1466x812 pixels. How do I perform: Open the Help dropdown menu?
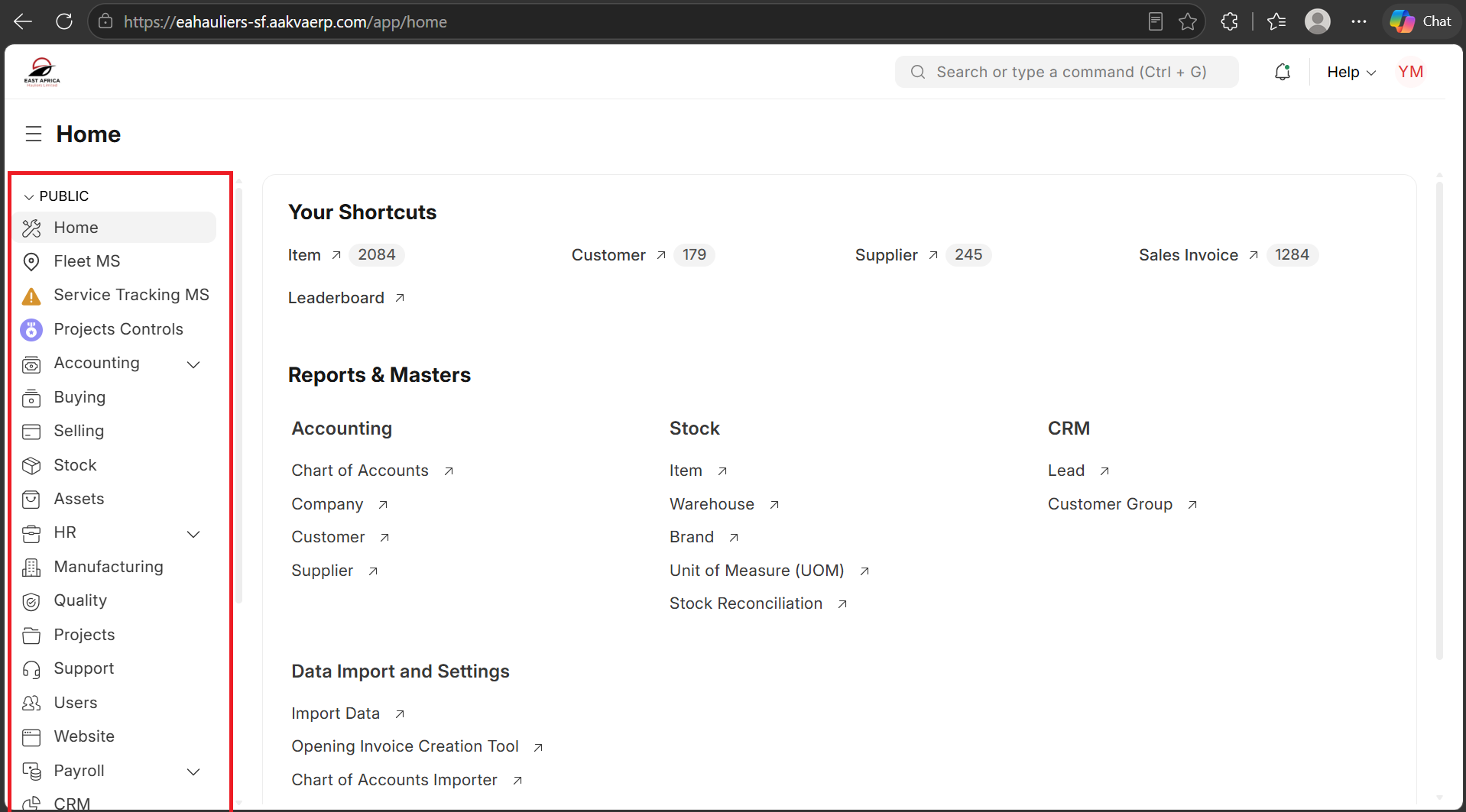1351,72
